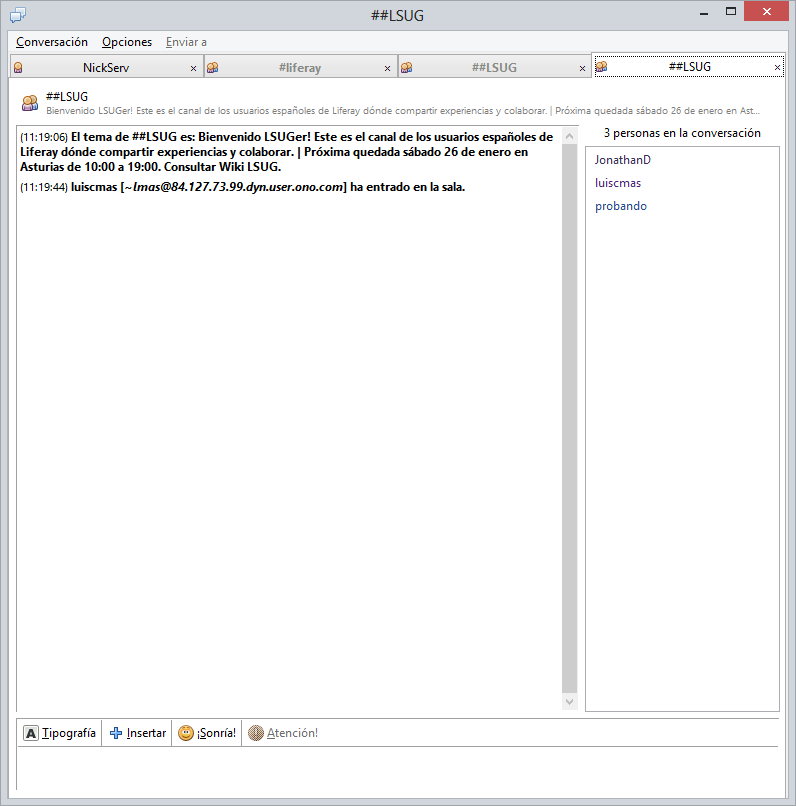Switch to the #liferay tab

click(299, 68)
